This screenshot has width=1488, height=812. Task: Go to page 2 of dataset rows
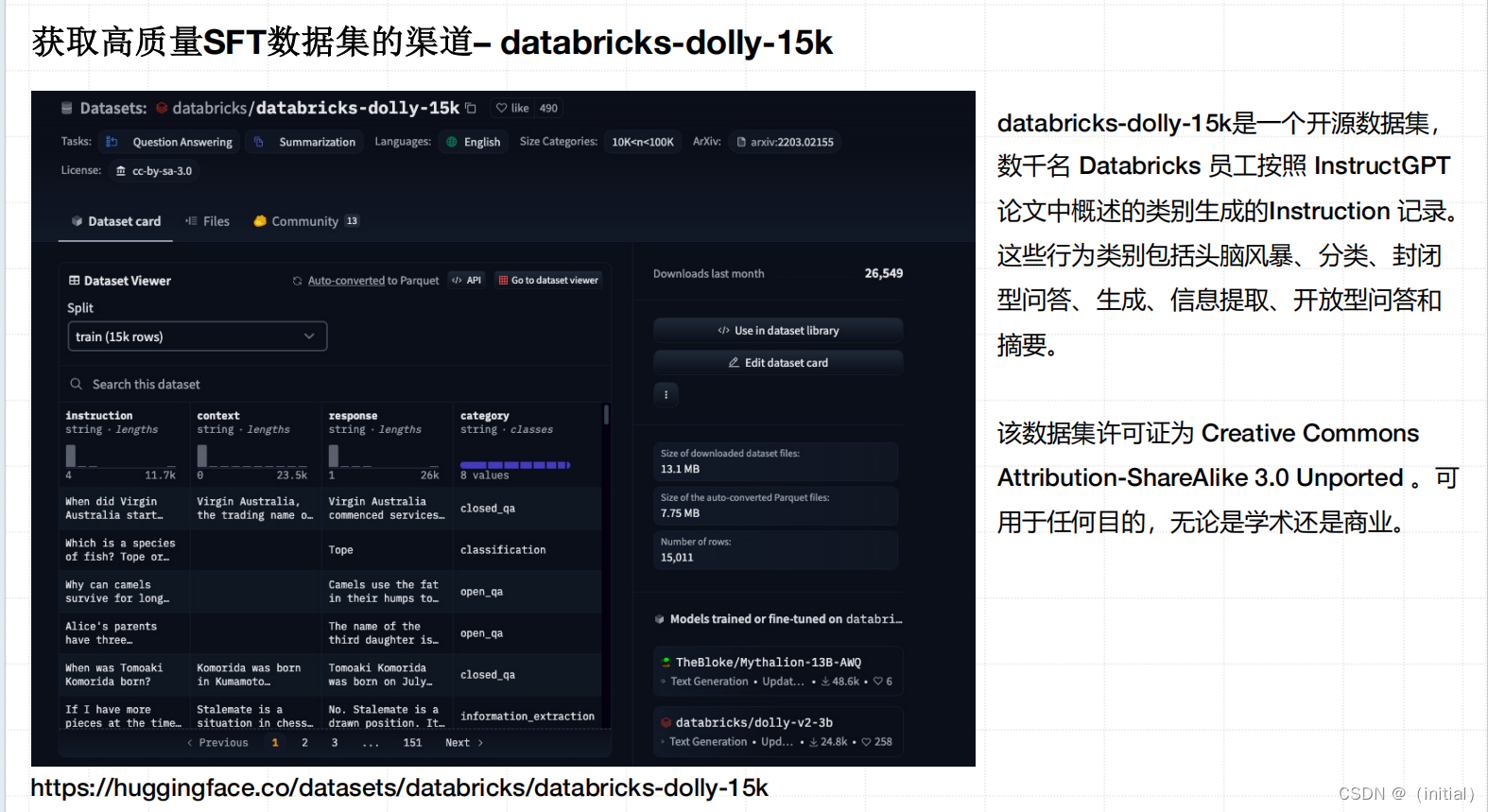(x=304, y=743)
